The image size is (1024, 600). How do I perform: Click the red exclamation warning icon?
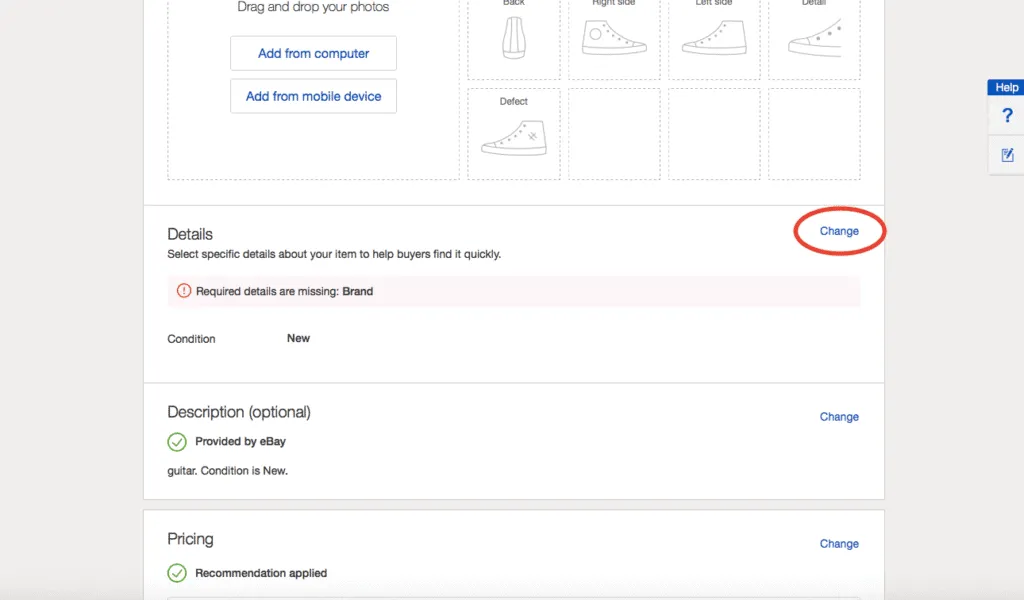click(x=180, y=291)
